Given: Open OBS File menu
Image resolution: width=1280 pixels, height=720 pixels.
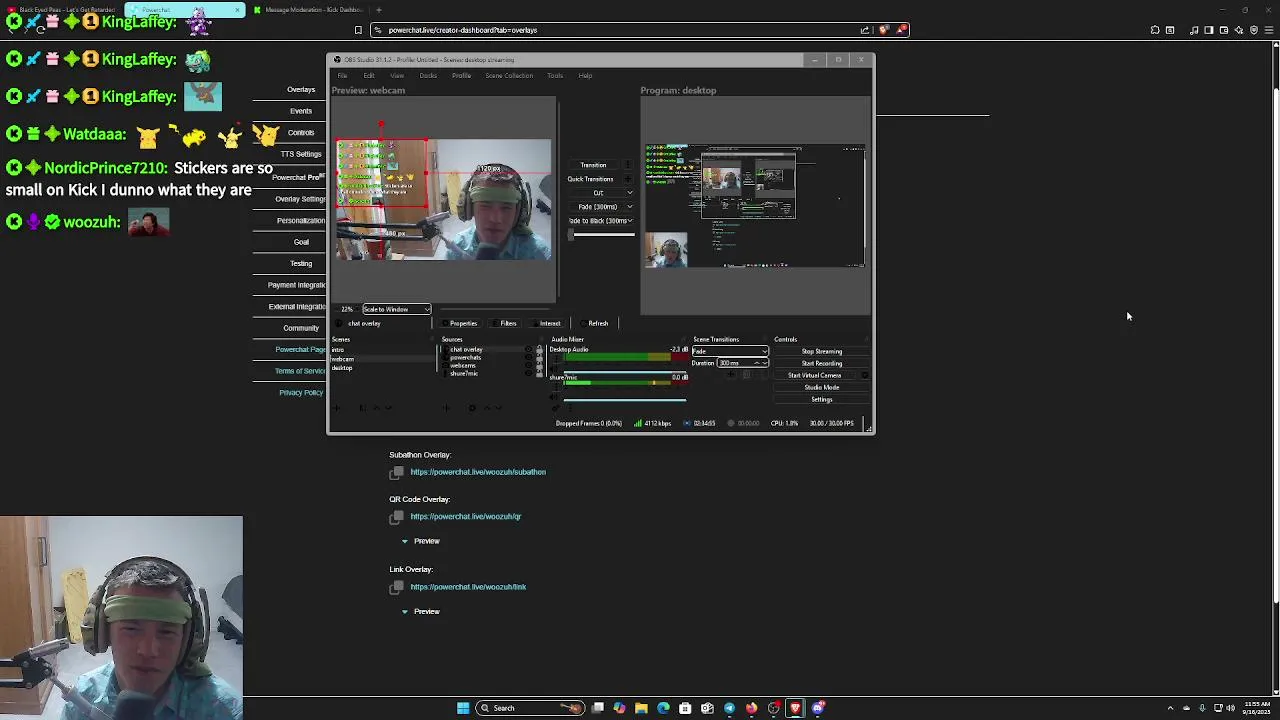Looking at the screenshot, I should (x=342, y=76).
